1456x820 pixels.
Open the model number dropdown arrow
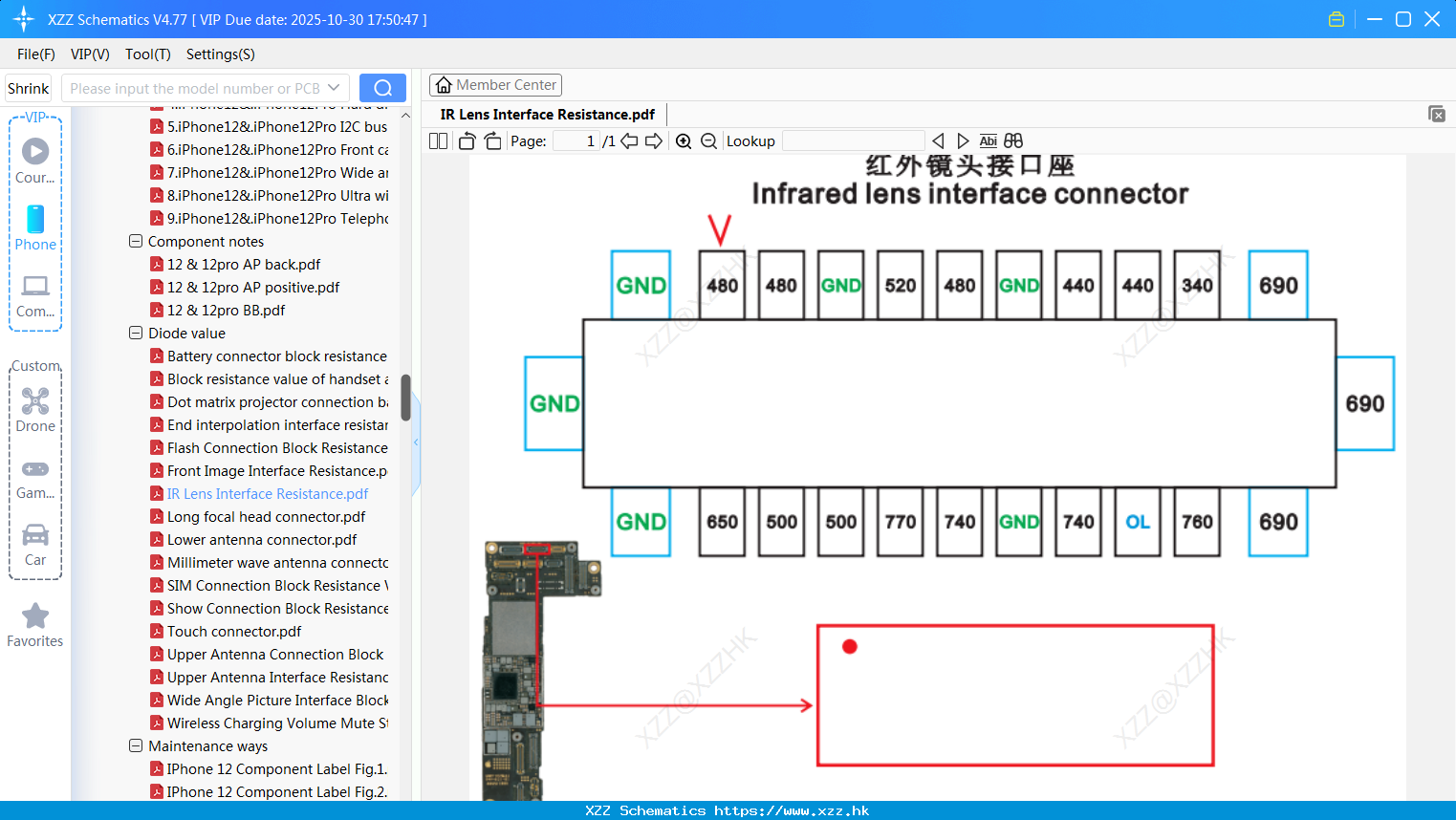[x=334, y=88]
